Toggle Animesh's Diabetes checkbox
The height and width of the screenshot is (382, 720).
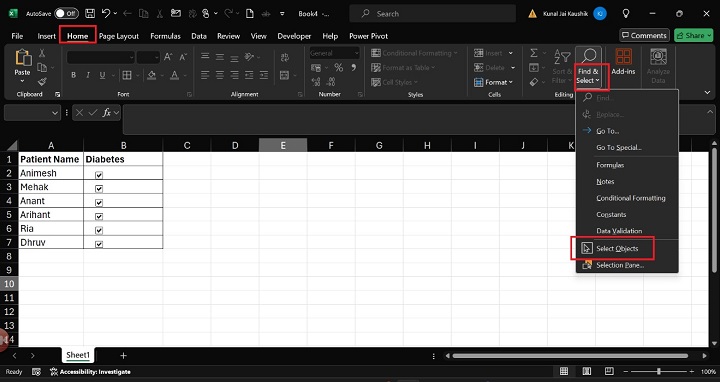(x=99, y=175)
